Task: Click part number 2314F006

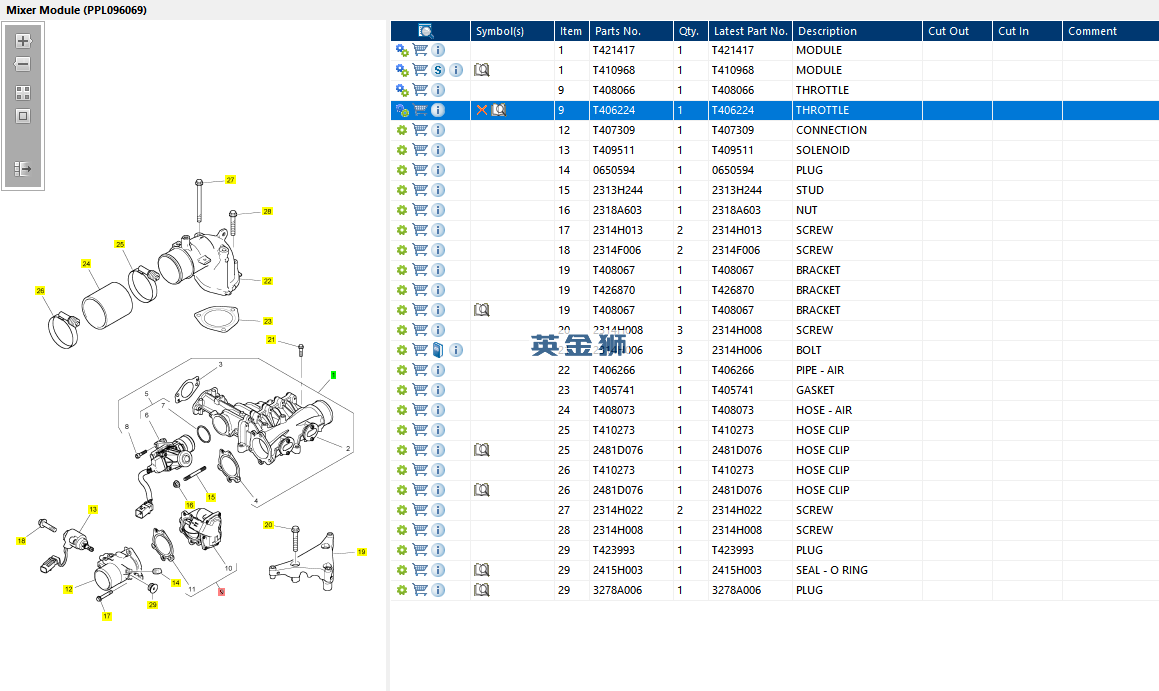Action: 617,250
